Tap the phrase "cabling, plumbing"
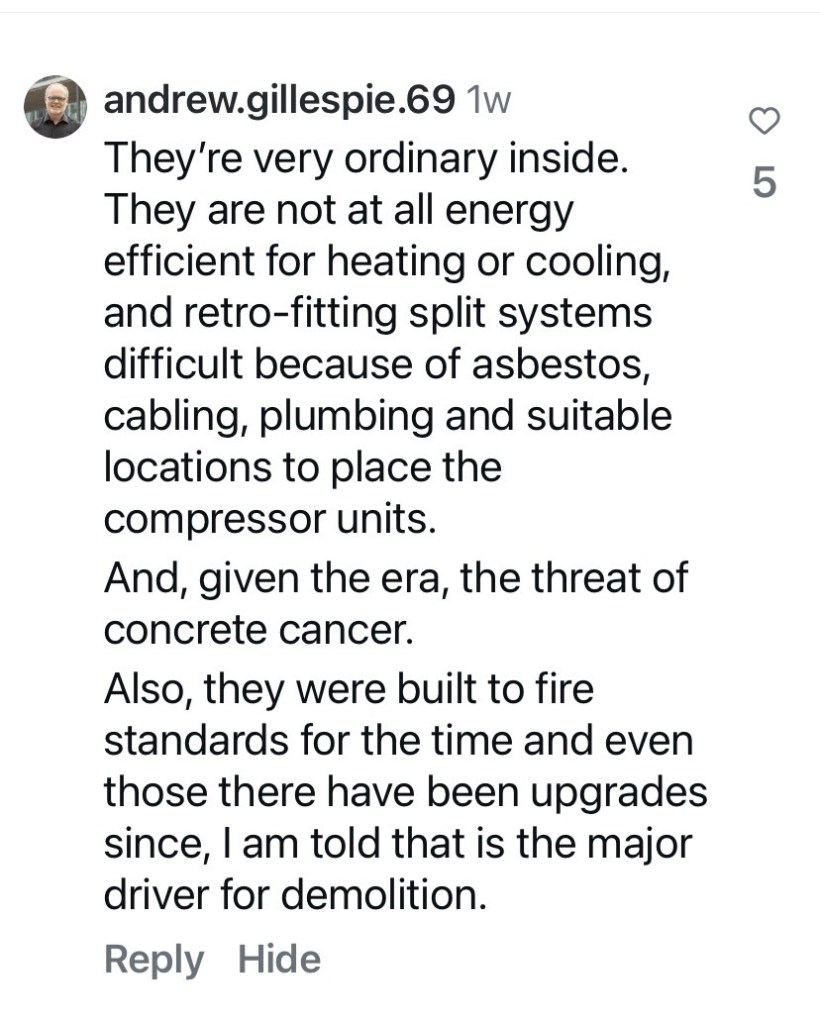Screen dimensions: 820x1024 (x=273, y=417)
